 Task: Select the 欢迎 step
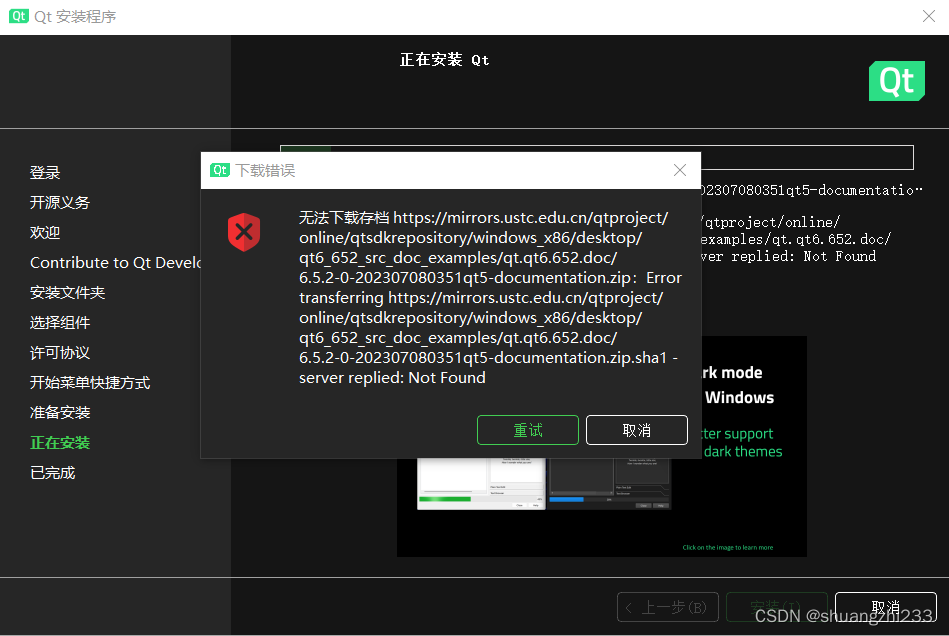pos(45,232)
